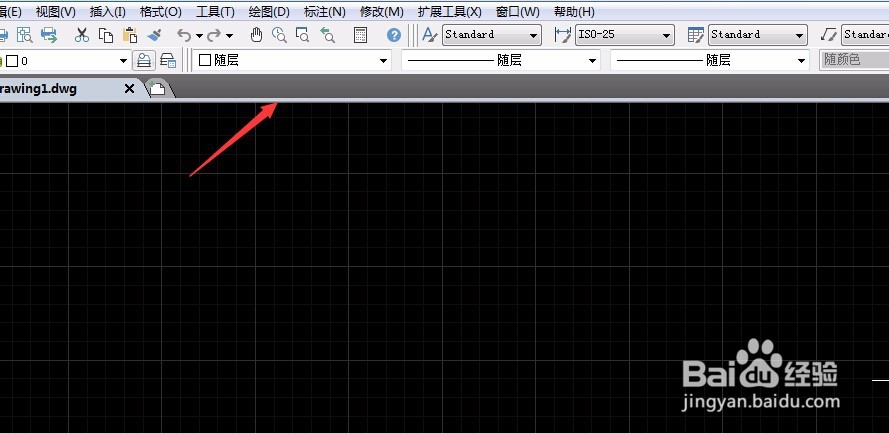Open the 绘图(D) menu
This screenshot has width=889, height=433.
269,12
